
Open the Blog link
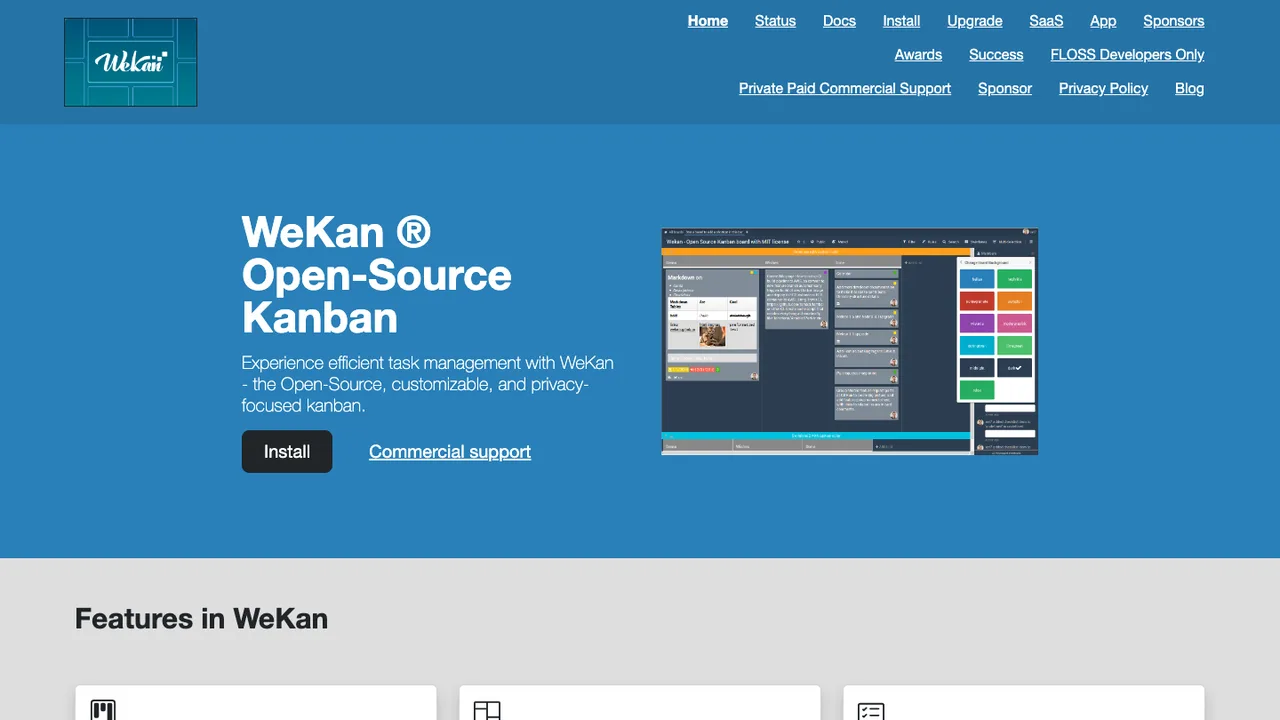[1189, 88]
